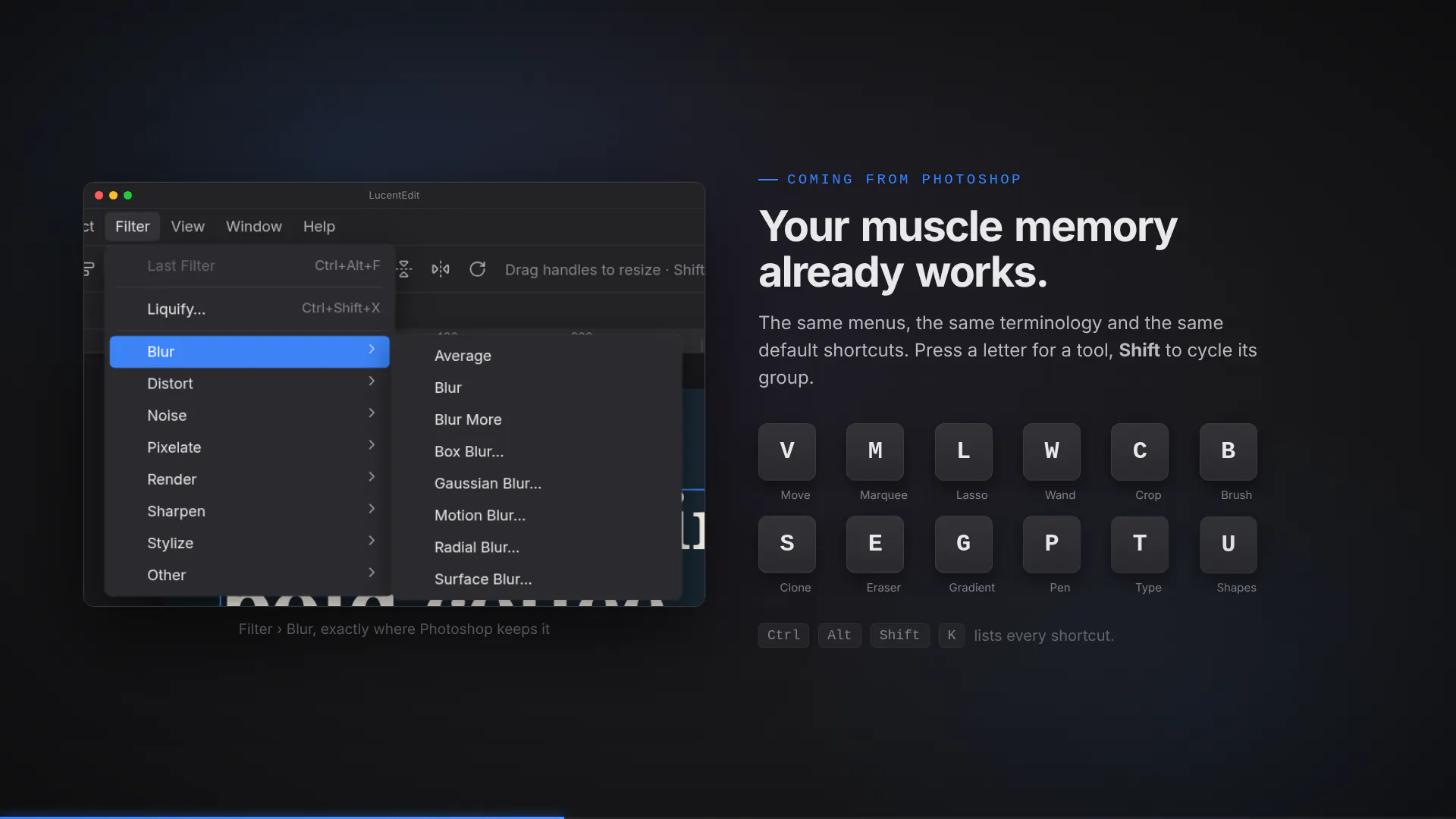Click the E key for Eraser tool
Screen dimensions: 1456x819
[875, 544]
